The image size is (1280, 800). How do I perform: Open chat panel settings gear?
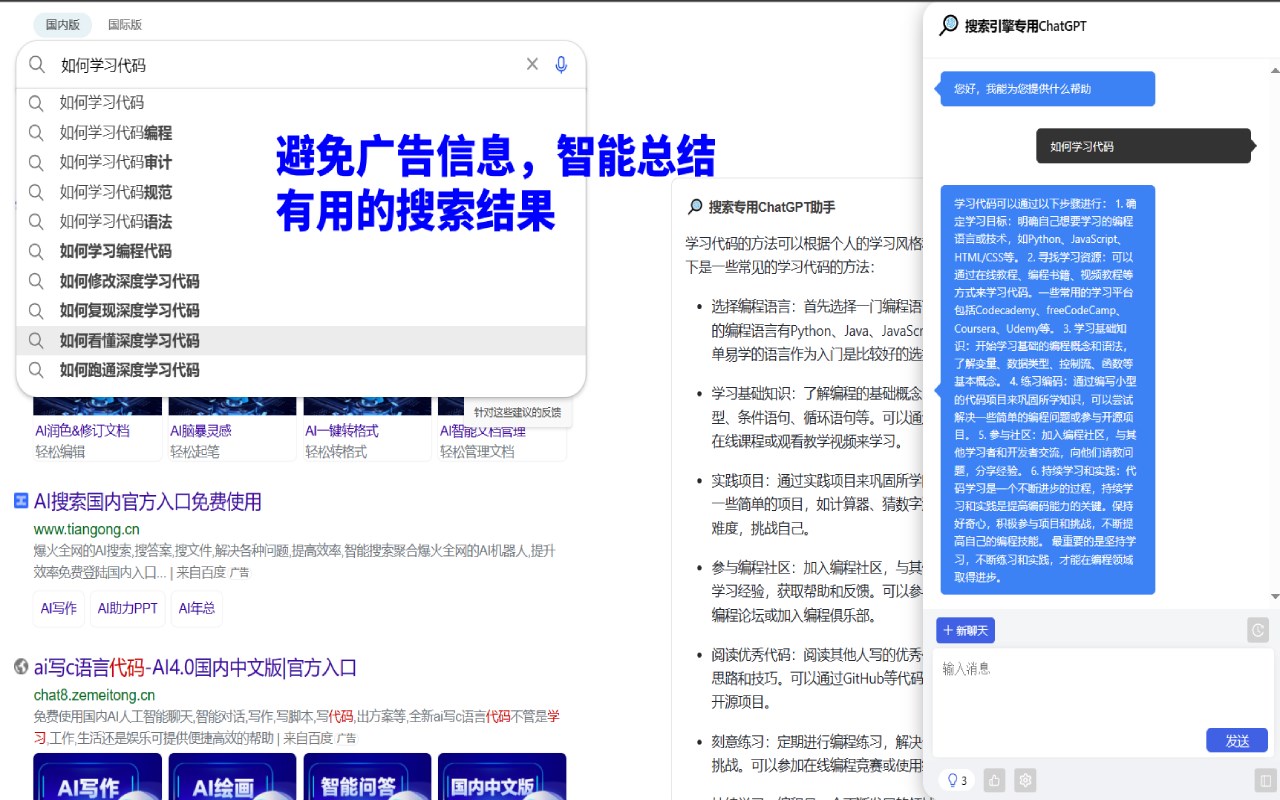tap(1024, 780)
